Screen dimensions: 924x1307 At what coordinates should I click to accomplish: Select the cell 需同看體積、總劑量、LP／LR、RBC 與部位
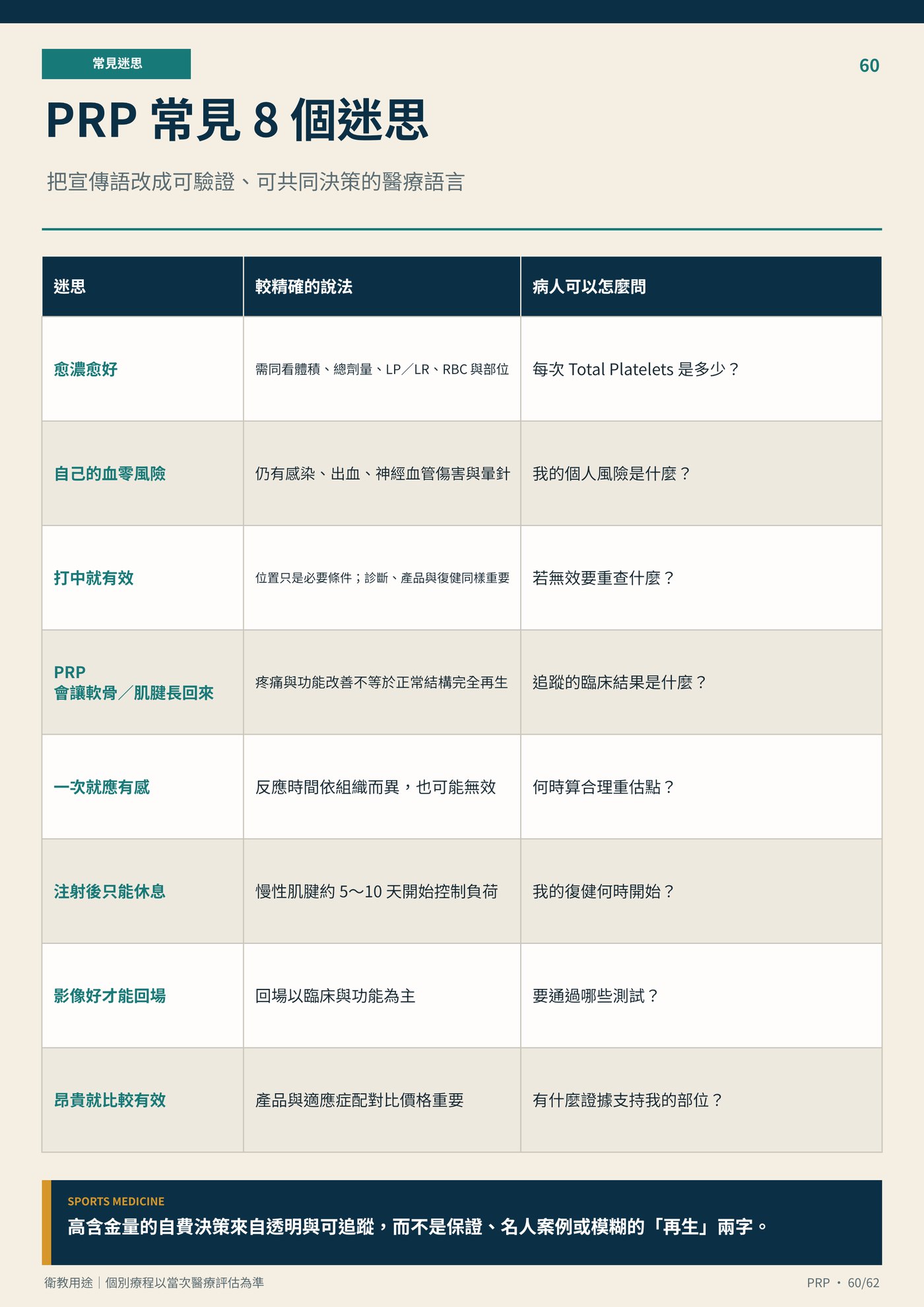pos(382,369)
